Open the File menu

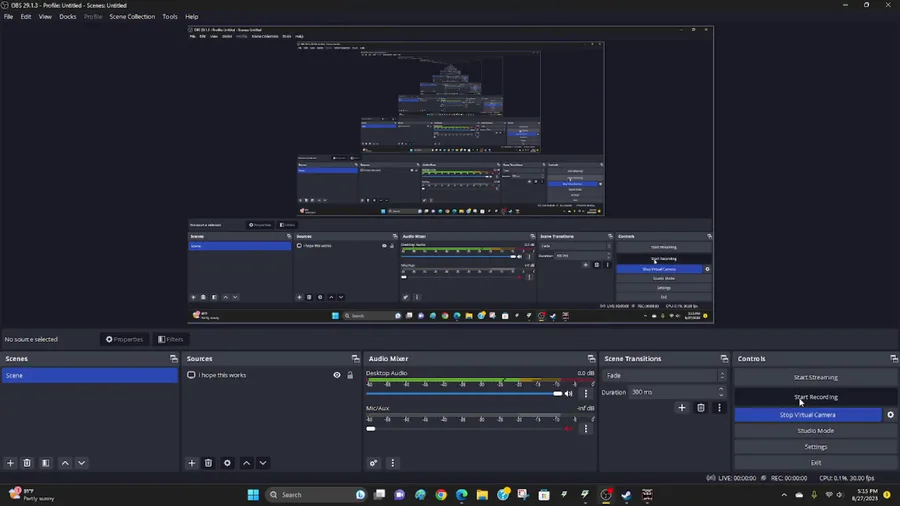pyautogui.click(x=9, y=17)
